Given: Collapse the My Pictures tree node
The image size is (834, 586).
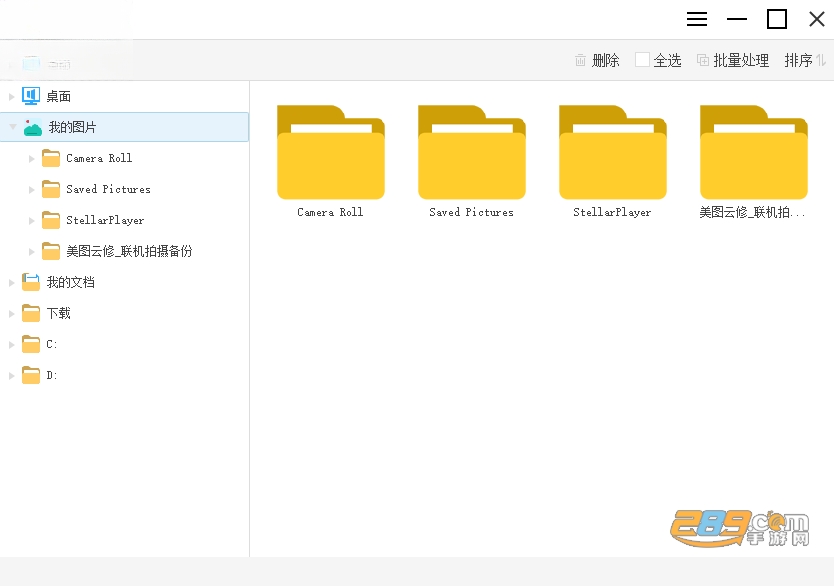Looking at the screenshot, I should click(12, 127).
